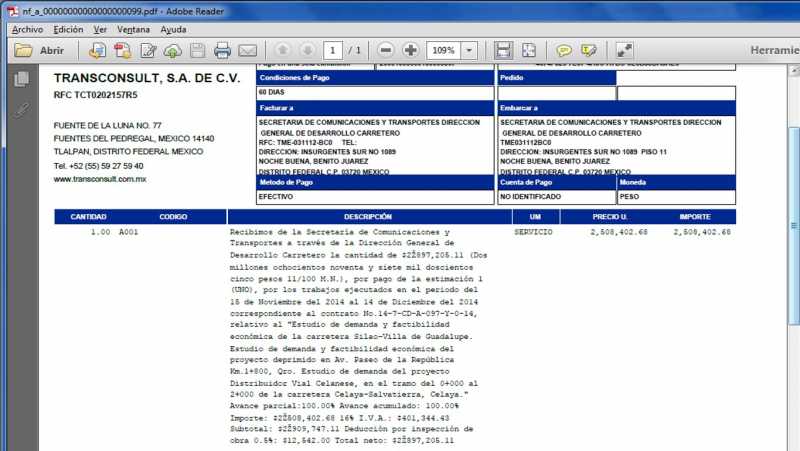Click the PRECIO U. column header

point(610,217)
